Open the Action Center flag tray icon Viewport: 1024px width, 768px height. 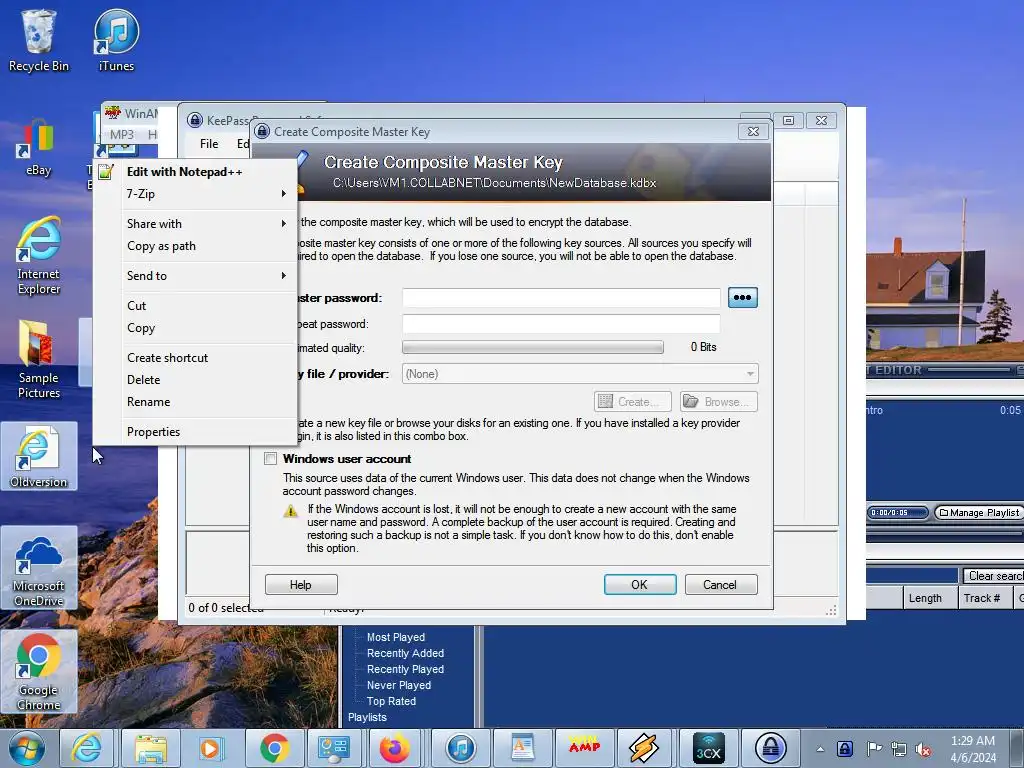click(874, 748)
